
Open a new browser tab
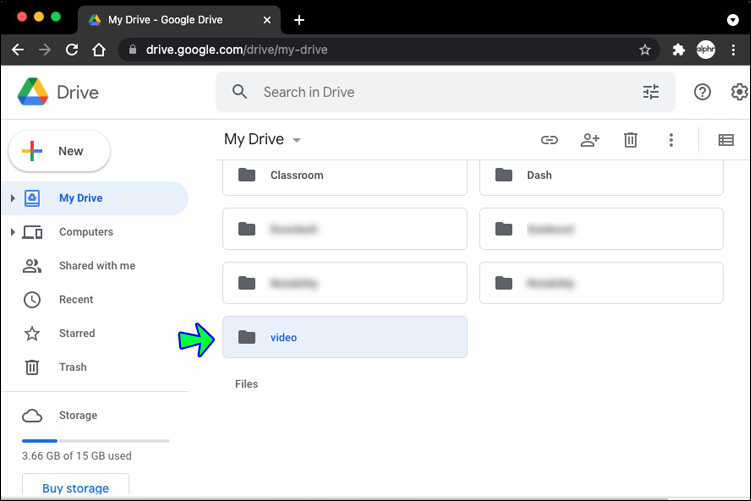[299, 20]
